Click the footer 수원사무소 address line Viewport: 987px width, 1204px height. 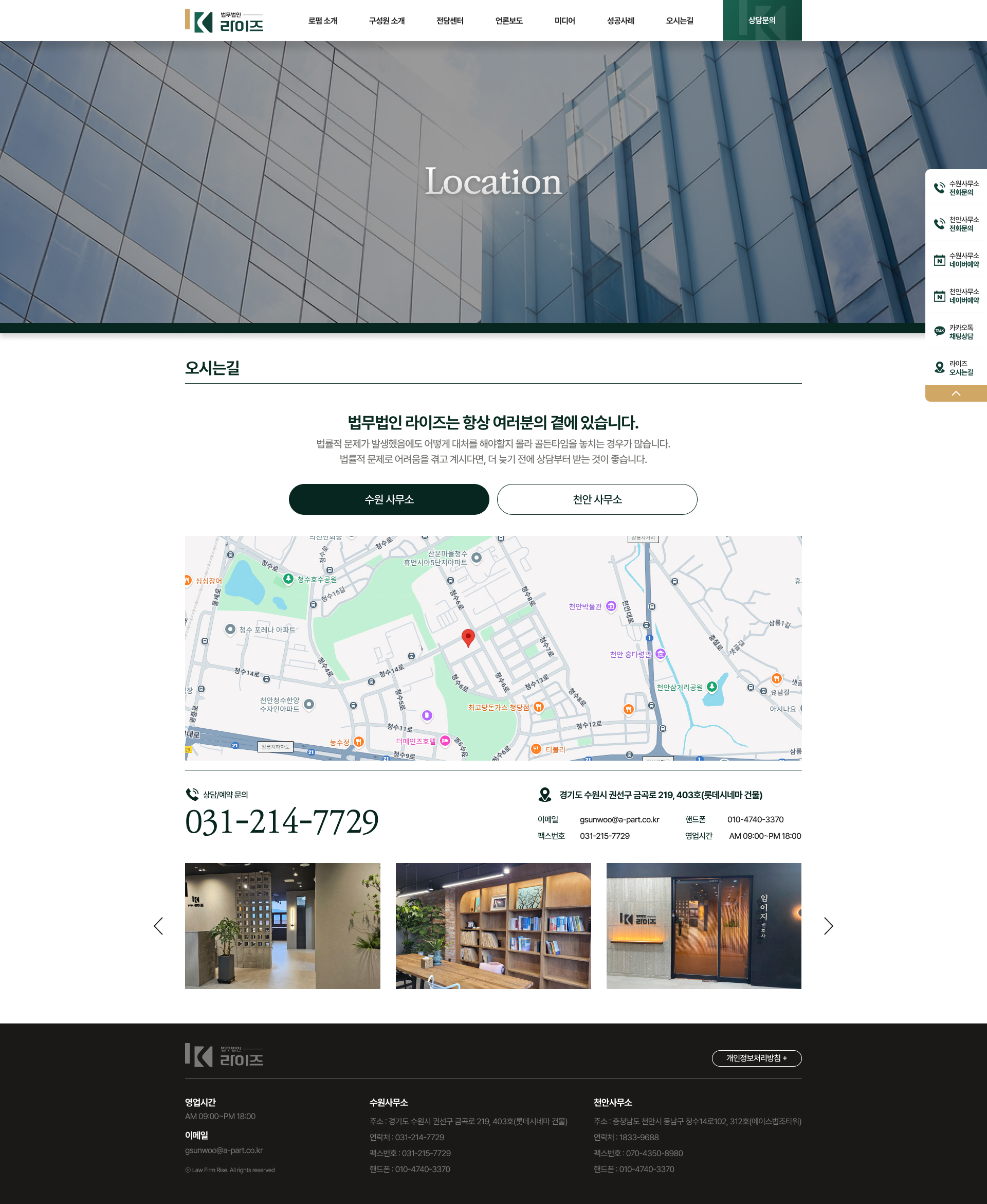(x=468, y=1121)
